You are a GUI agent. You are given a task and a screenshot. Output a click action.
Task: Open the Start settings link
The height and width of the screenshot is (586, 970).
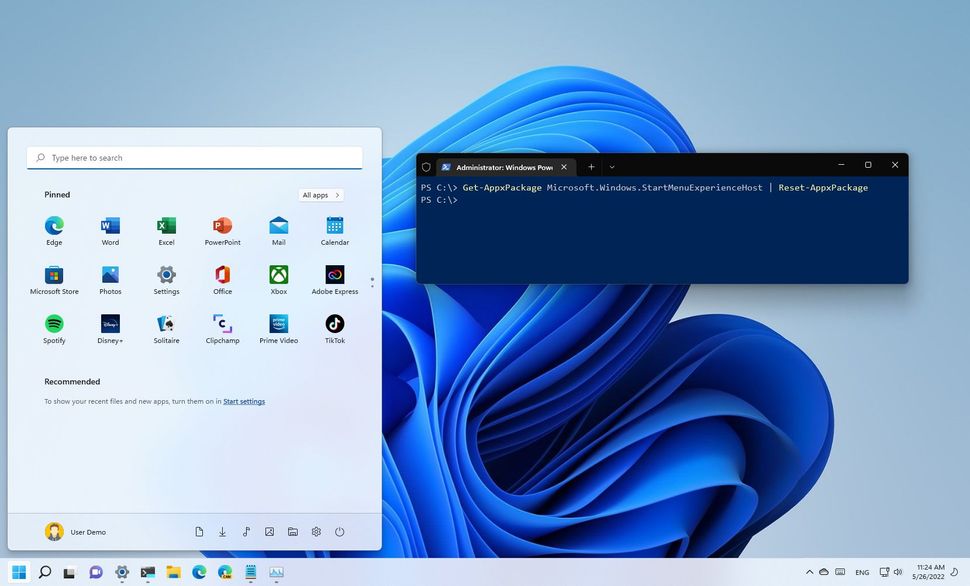(x=244, y=401)
